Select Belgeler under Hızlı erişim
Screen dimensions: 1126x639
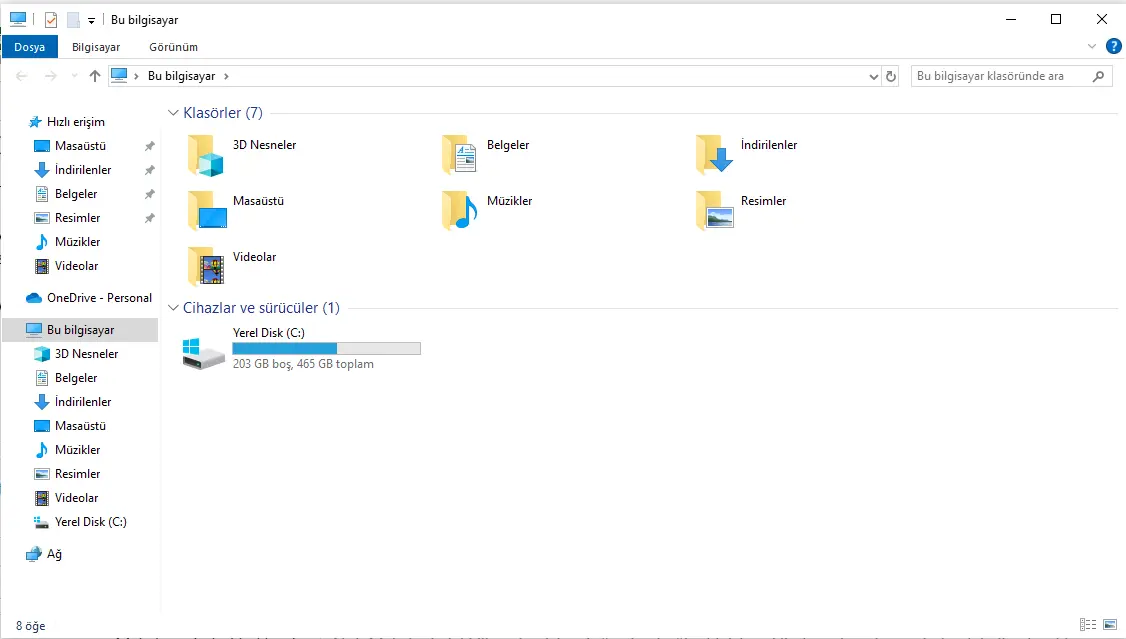75,194
